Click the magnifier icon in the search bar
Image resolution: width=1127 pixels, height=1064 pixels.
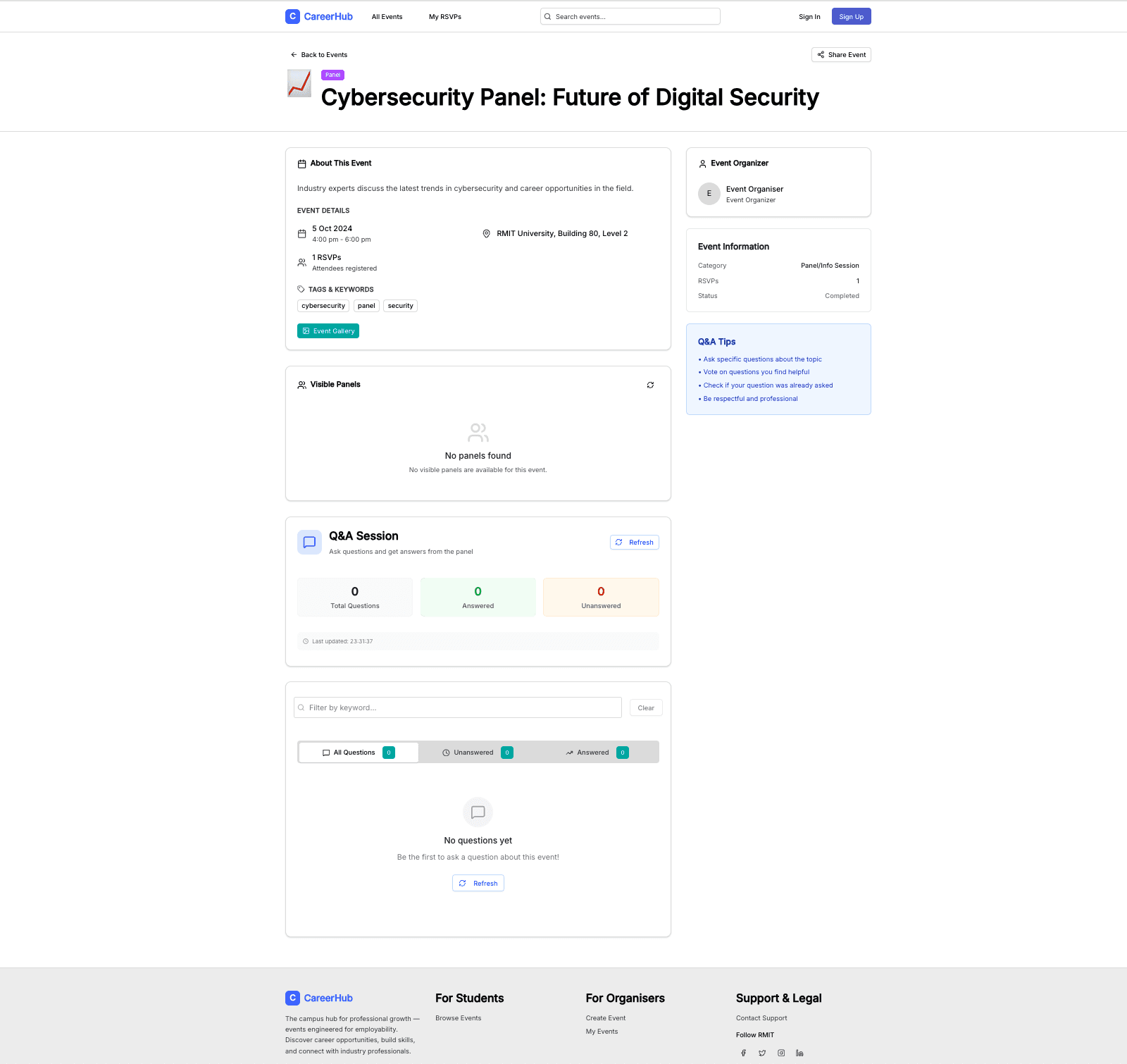pos(547,16)
